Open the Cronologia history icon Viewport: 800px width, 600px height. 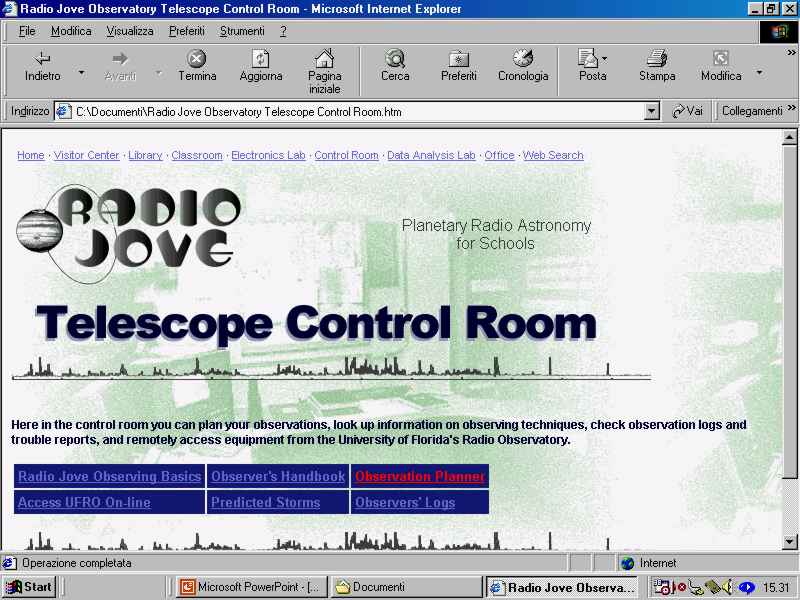(x=523, y=59)
